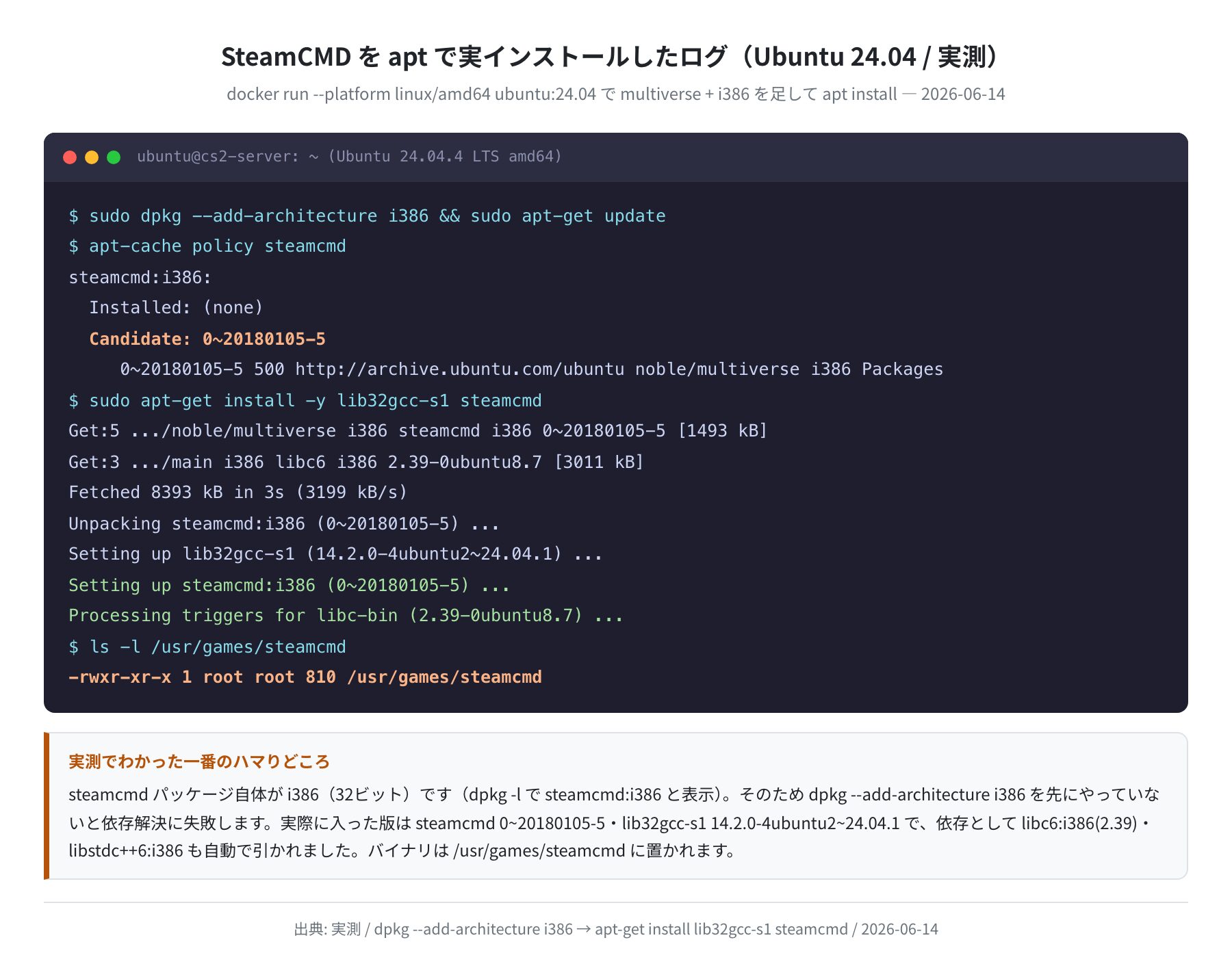Click 'Setting up lib32gcc-s1 (14.2.0-4ubuntu2~24.04.1)' line

tap(335, 554)
